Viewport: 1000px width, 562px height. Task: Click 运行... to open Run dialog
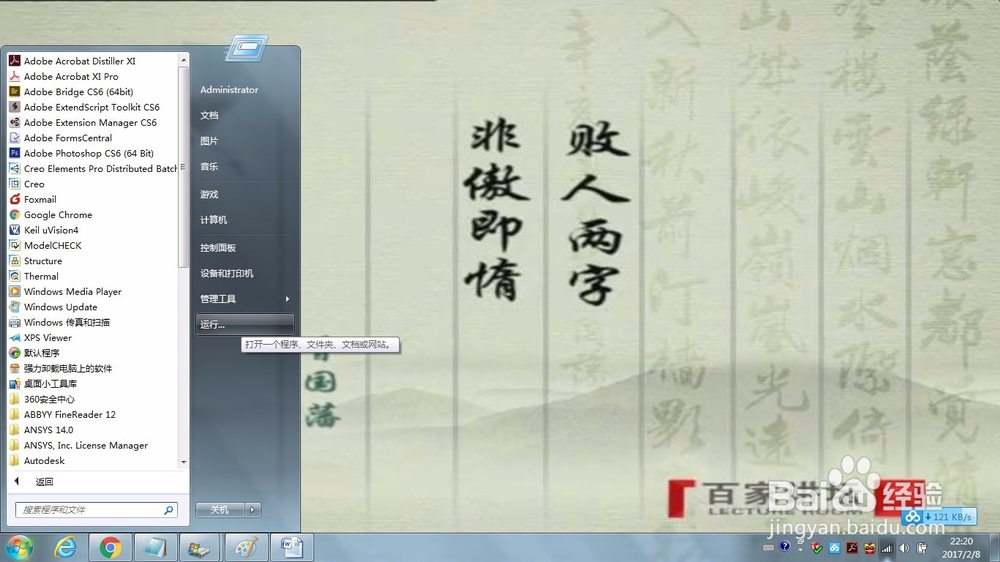(x=244, y=324)
